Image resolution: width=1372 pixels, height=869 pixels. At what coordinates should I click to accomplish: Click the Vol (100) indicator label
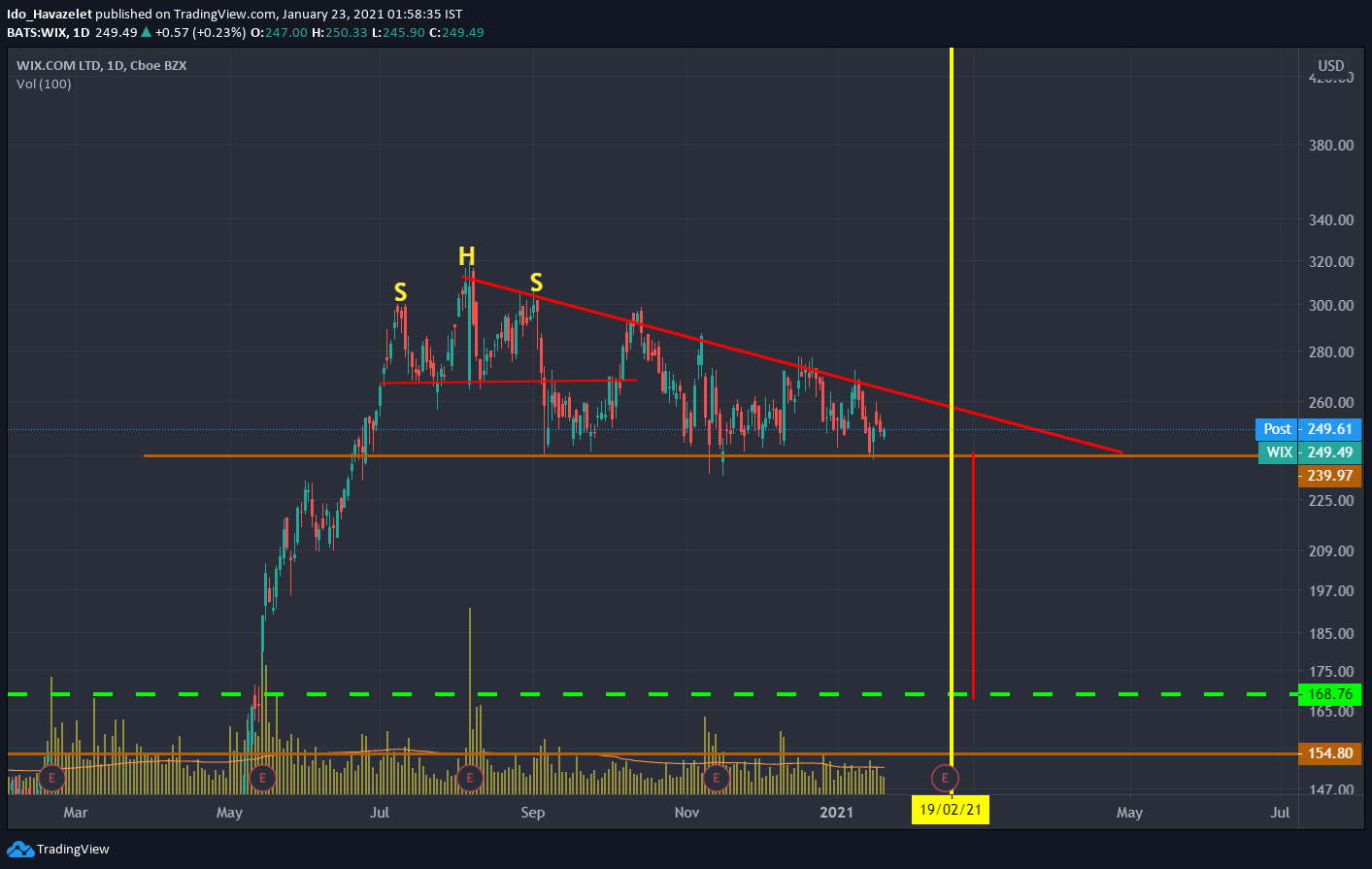44,84
